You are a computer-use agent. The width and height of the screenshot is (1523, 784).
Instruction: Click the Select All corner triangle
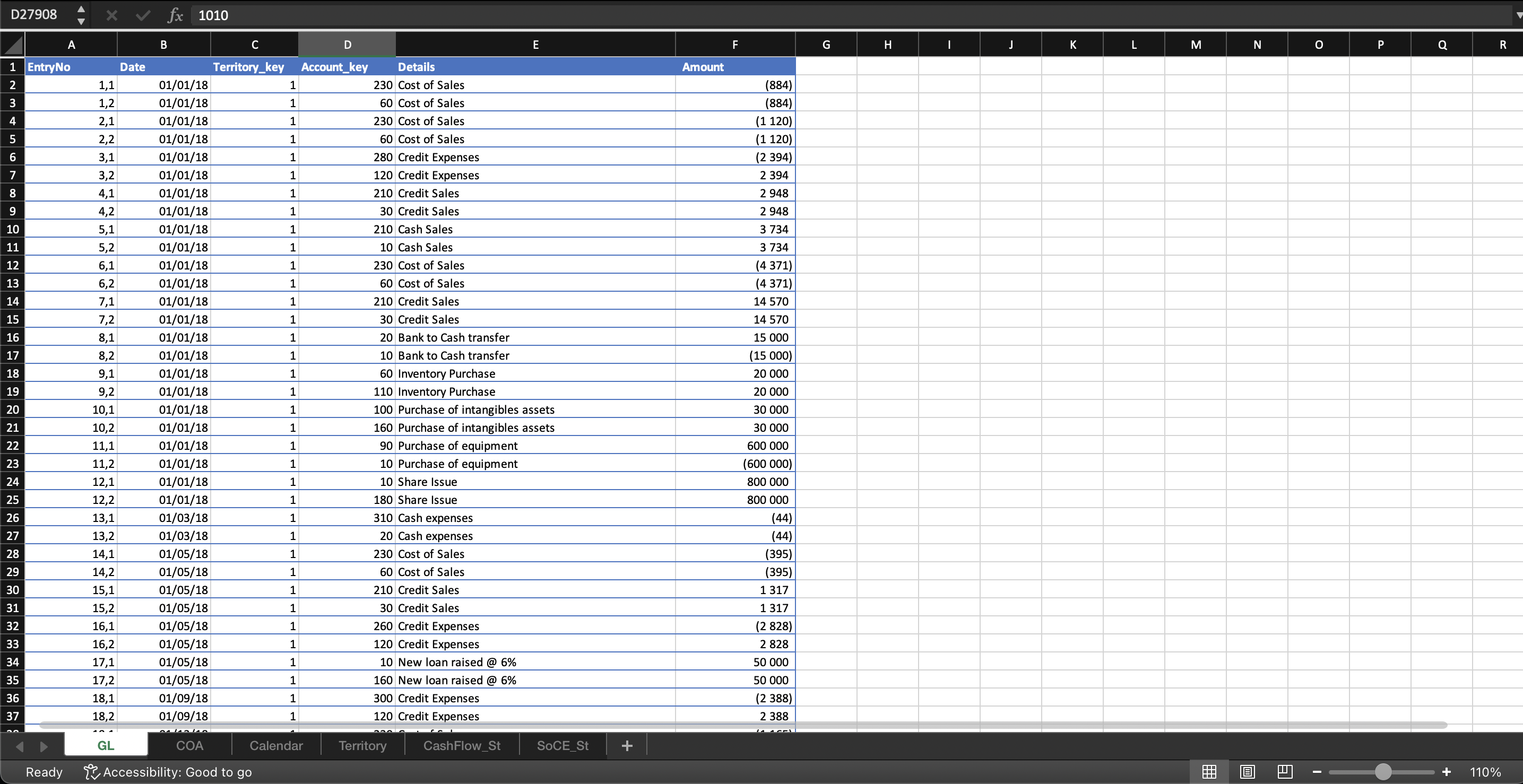click(x=12, y=45)
